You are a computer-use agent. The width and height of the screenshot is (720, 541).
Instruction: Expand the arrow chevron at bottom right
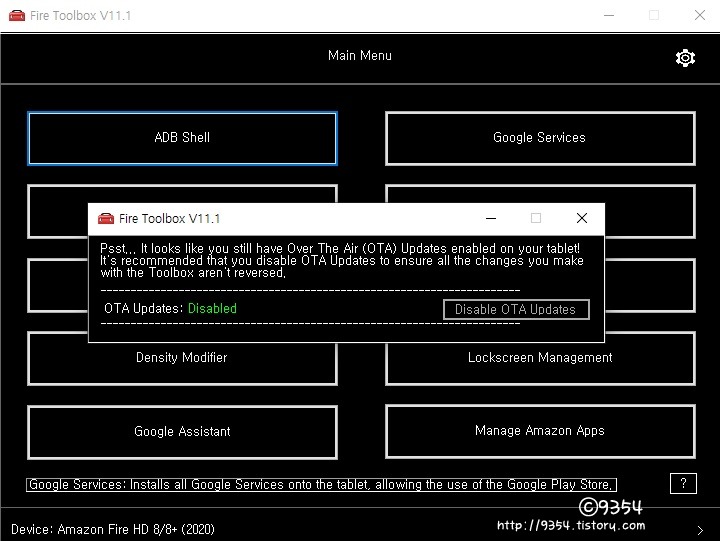pyautogui.click(x=700, y=530)
